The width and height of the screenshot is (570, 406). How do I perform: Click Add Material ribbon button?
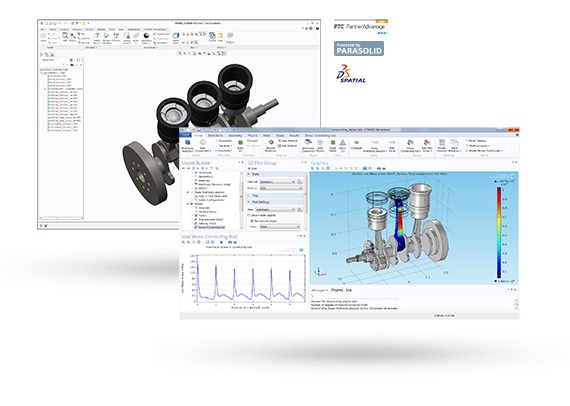point(288,146)
